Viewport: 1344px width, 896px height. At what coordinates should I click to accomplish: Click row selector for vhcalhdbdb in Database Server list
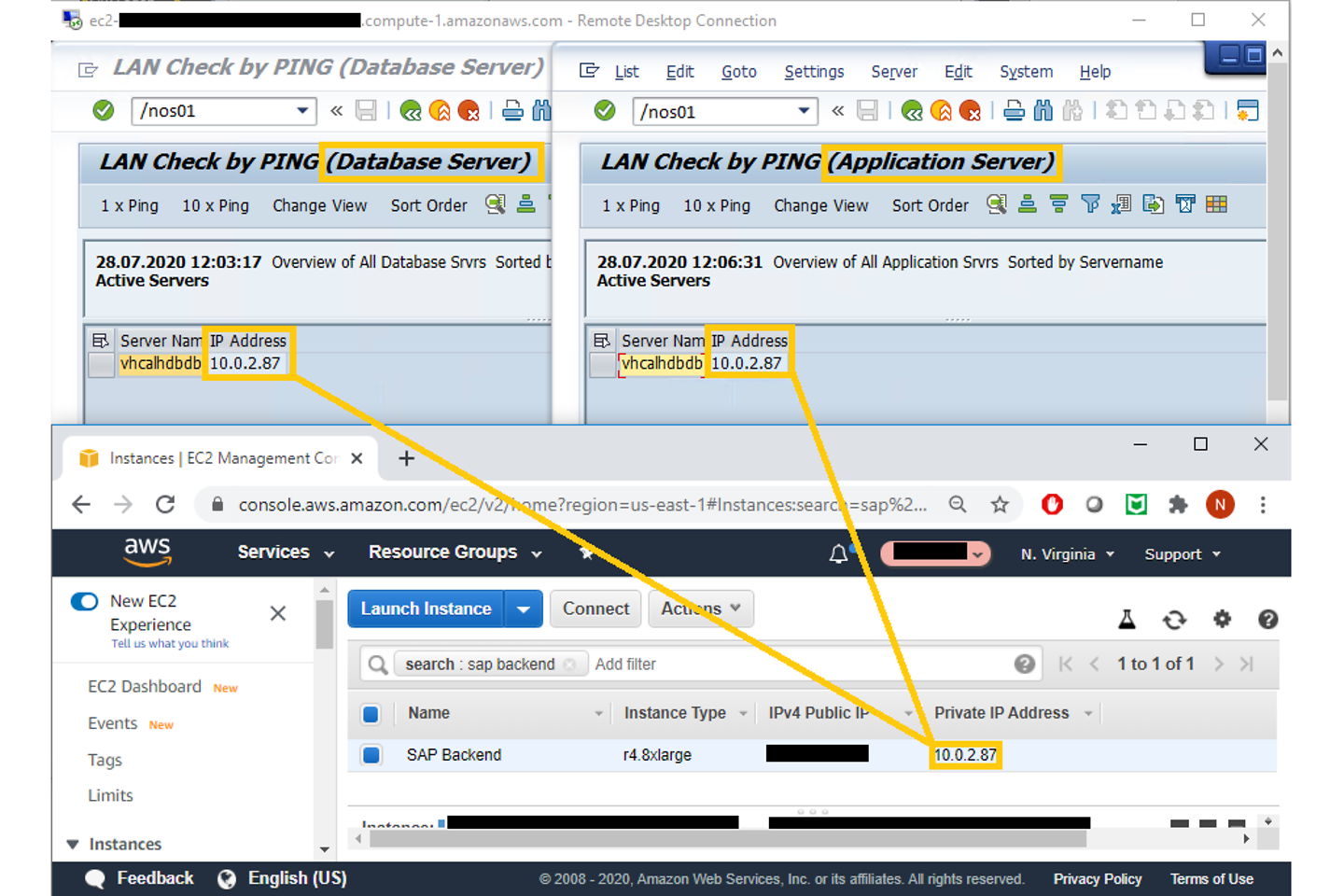pos(101,365)
